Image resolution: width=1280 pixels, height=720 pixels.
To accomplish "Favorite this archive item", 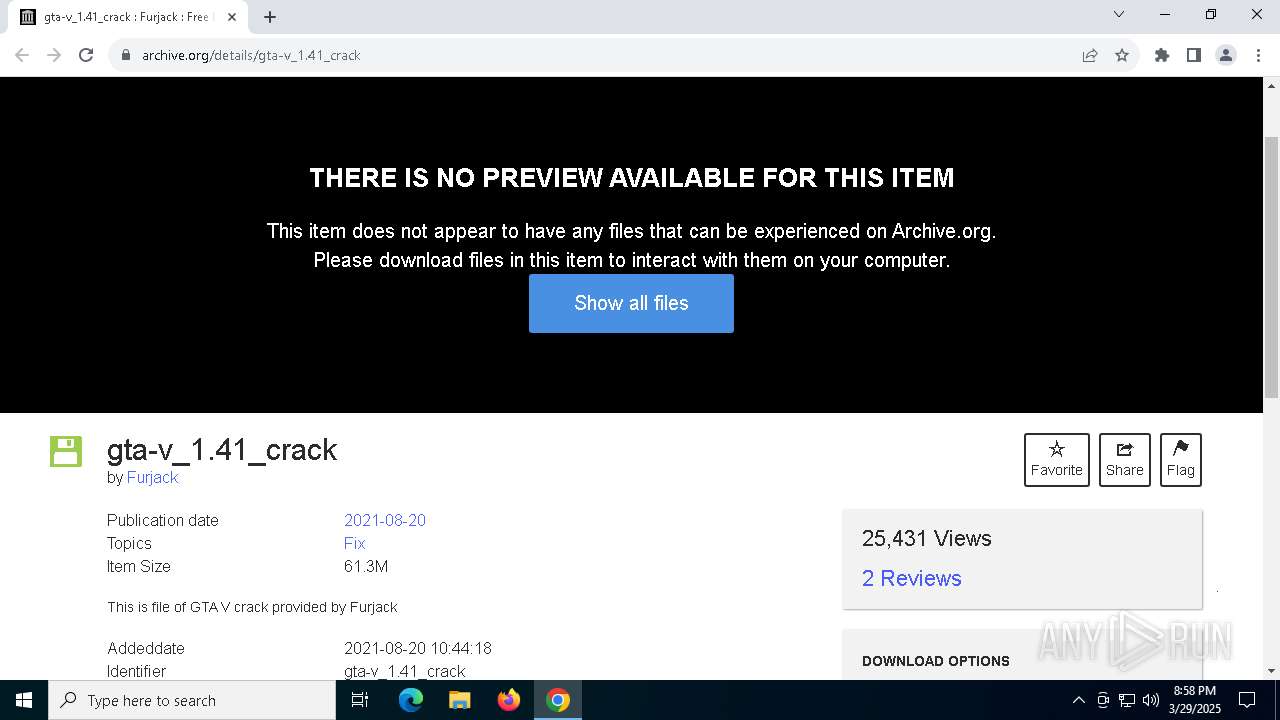I will pos(1056,460).
